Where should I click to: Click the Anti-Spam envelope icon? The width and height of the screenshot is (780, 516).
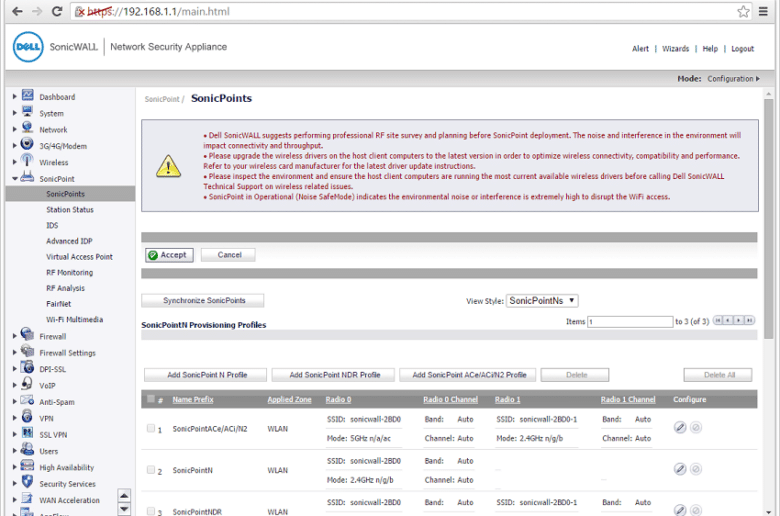click(x=27, y=400)
